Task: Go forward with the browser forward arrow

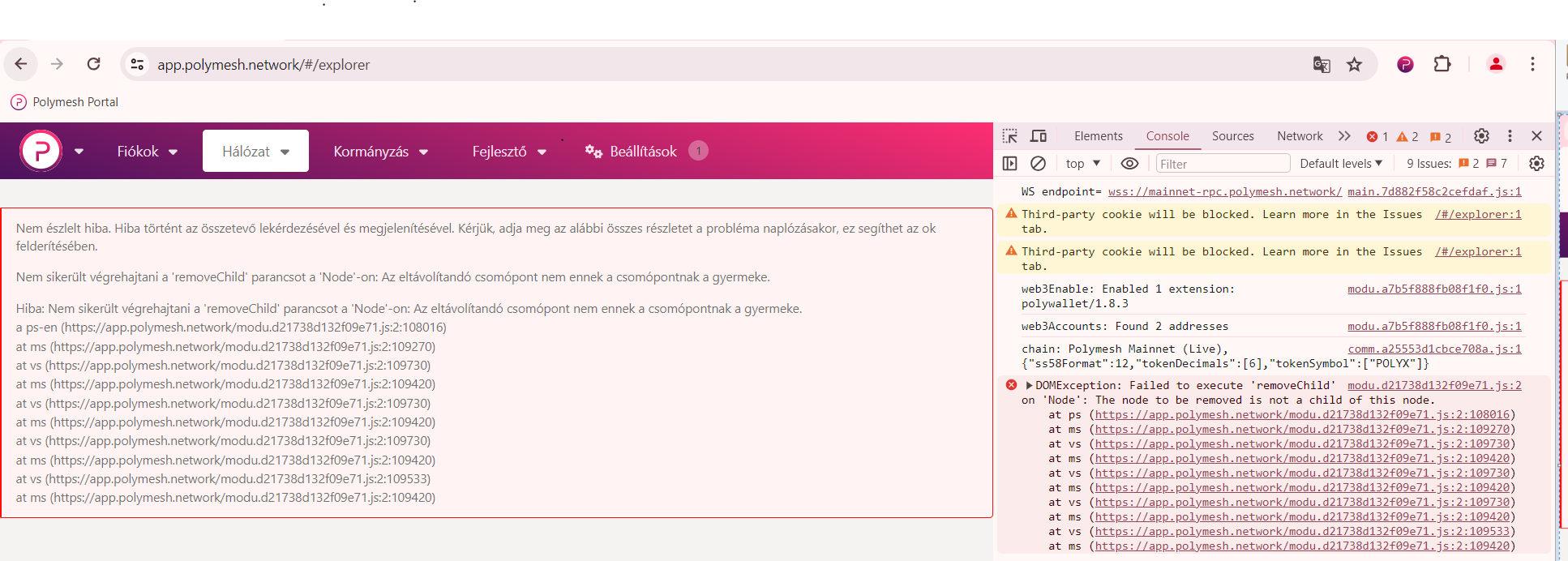Action: [57, 64]
